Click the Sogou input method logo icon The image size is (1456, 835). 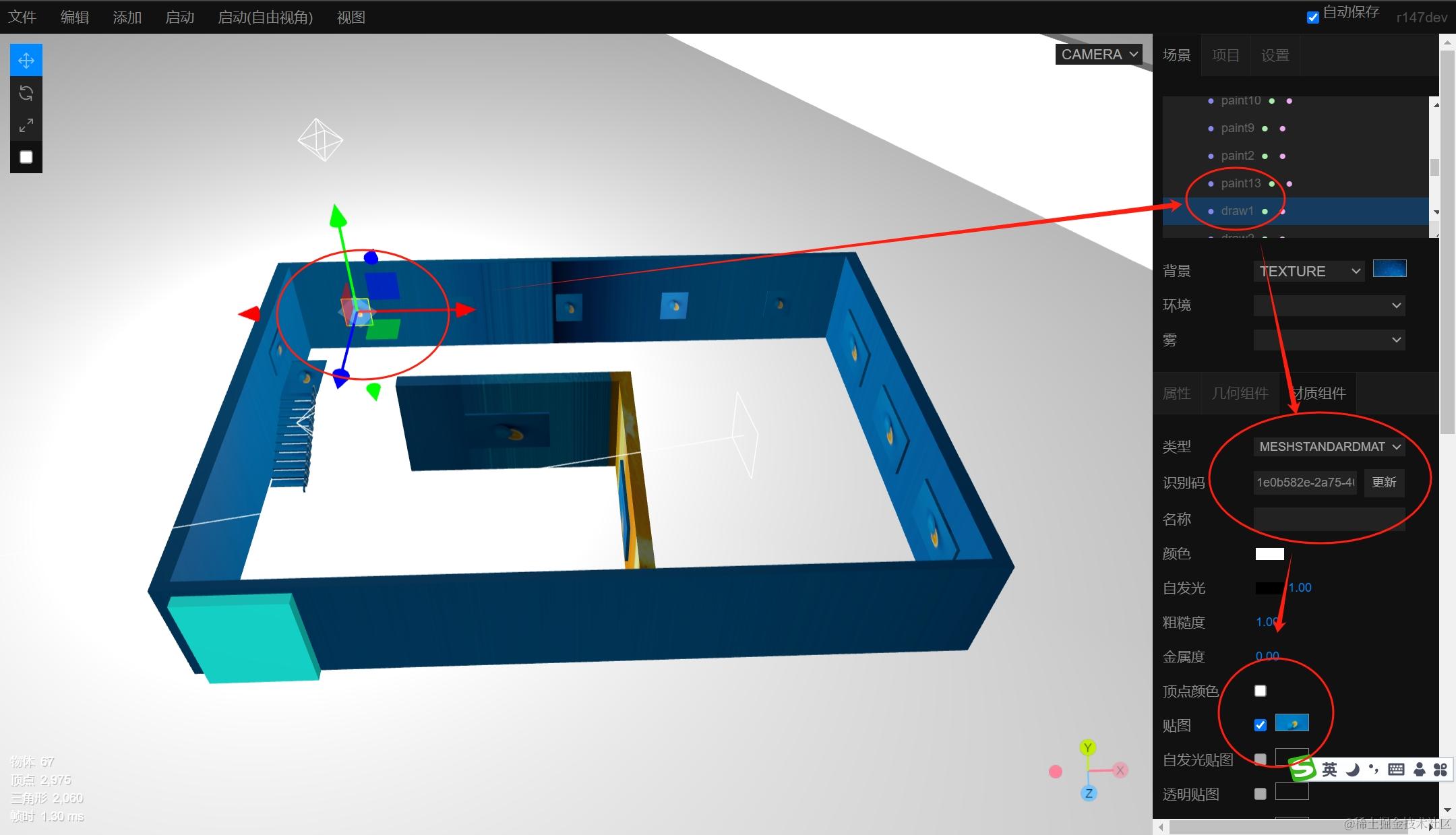pyautogui.click(x=1302, y=769)
